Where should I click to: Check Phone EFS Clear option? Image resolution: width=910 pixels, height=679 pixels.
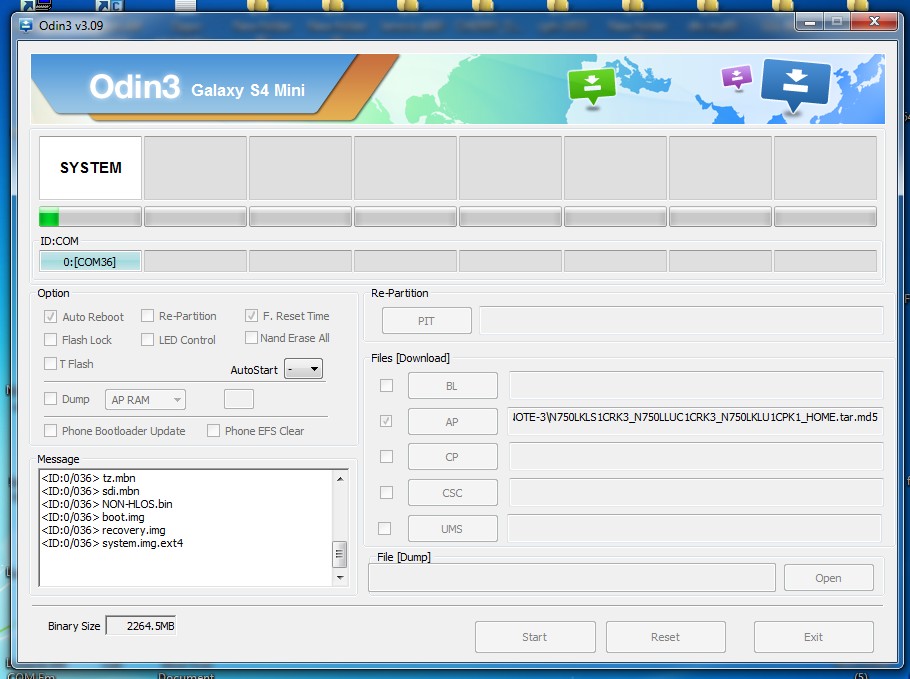click(214, 431)
